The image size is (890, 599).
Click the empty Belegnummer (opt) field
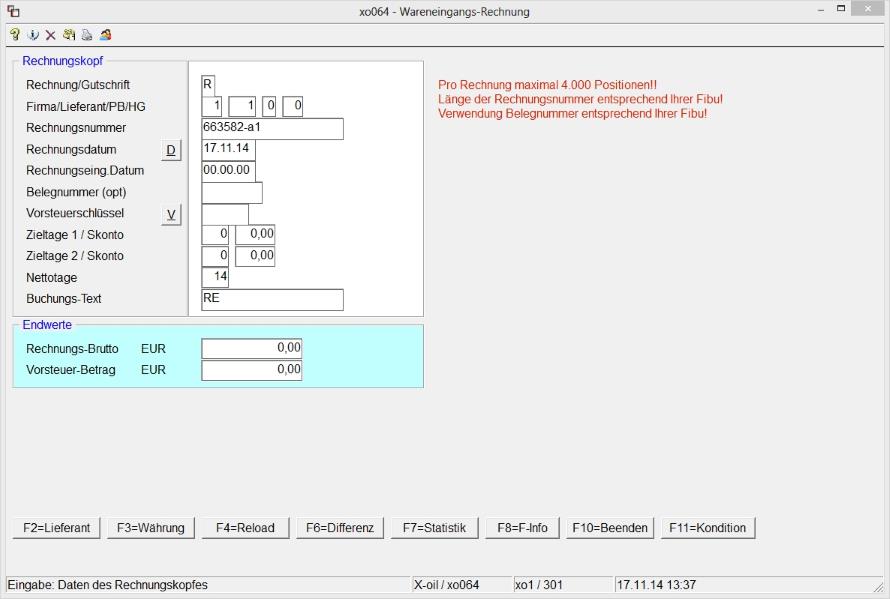pos(232,192)
